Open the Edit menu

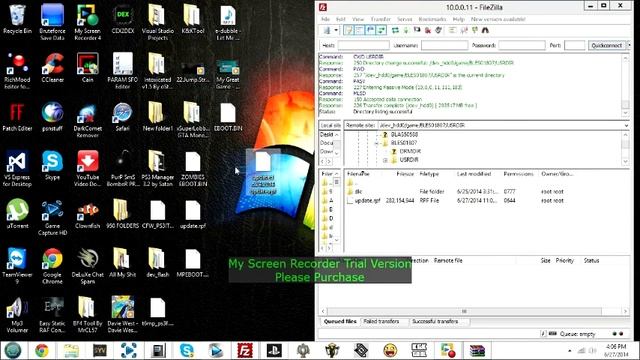341,19
